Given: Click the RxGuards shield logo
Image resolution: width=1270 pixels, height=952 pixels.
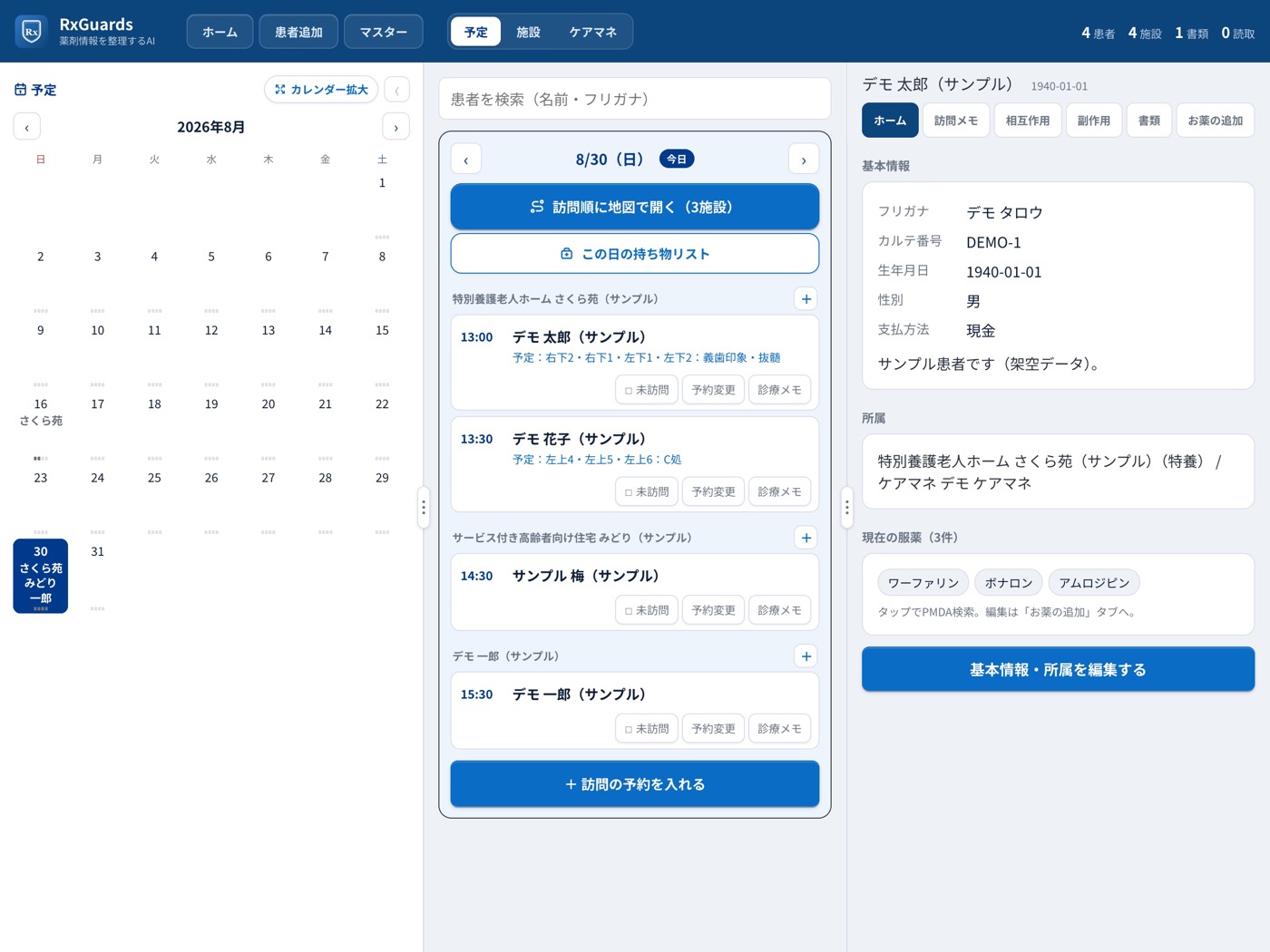Looking at the screenshot, I should (x=32, y=32).
